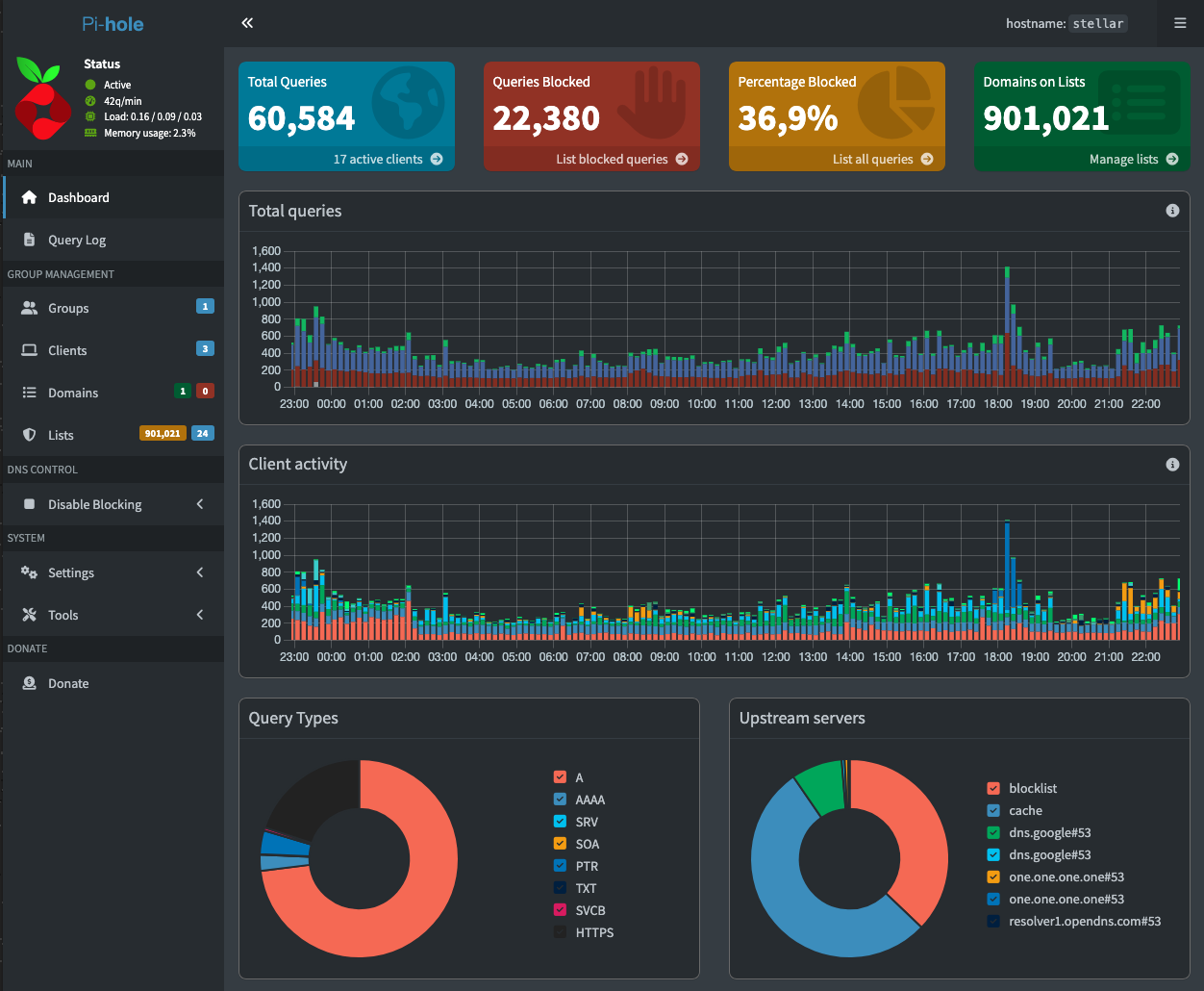Open the hamburger menu at top right

pos(1180,23)
